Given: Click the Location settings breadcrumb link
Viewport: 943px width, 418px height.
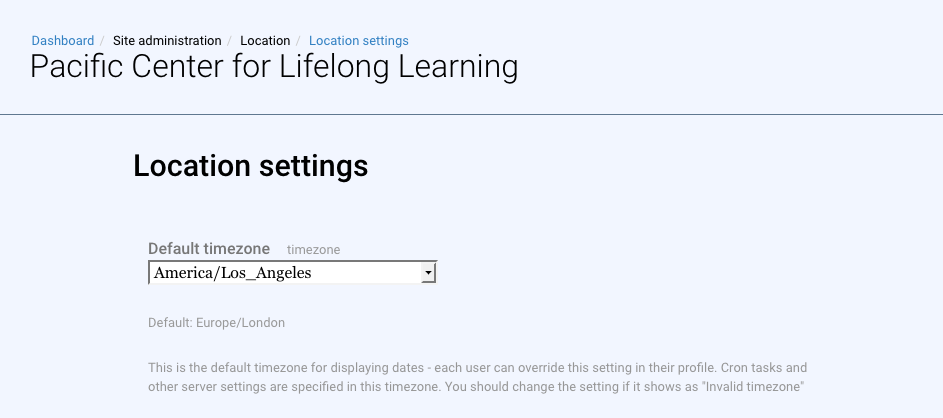Looking at the screenshot, I should [x=358, y=41].
